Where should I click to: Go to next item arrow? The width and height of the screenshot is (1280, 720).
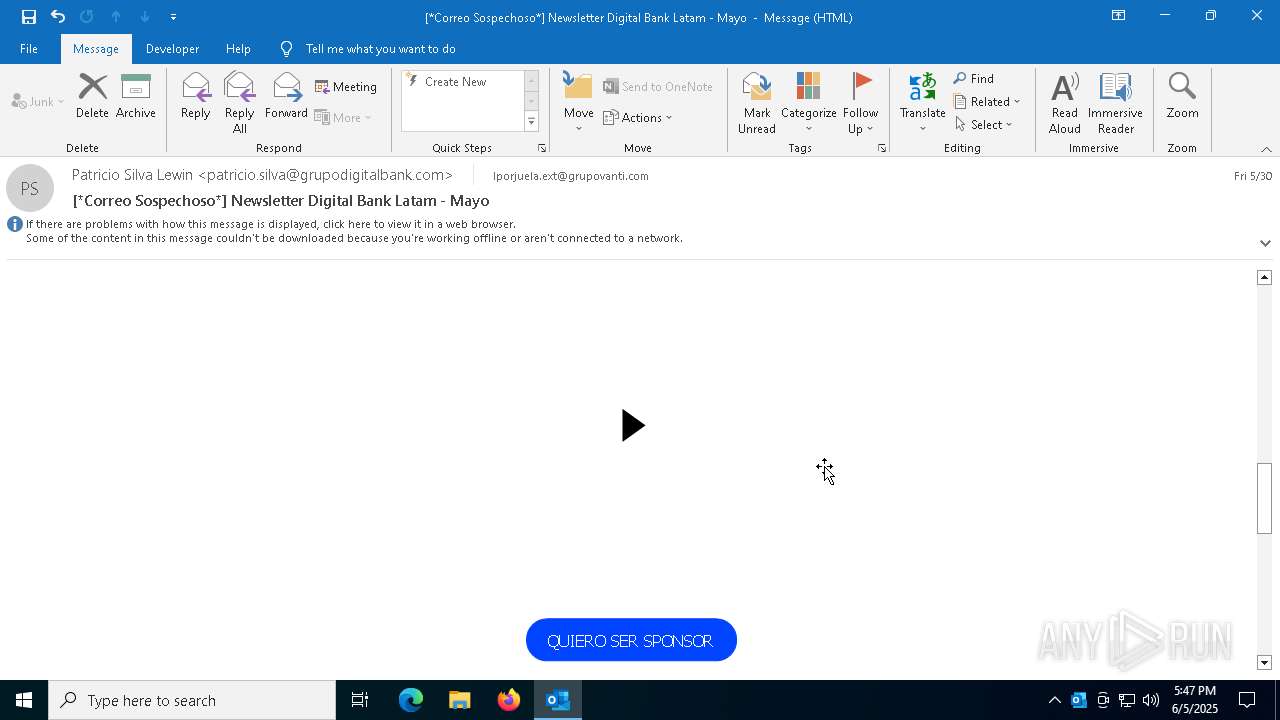pos(145,17)
